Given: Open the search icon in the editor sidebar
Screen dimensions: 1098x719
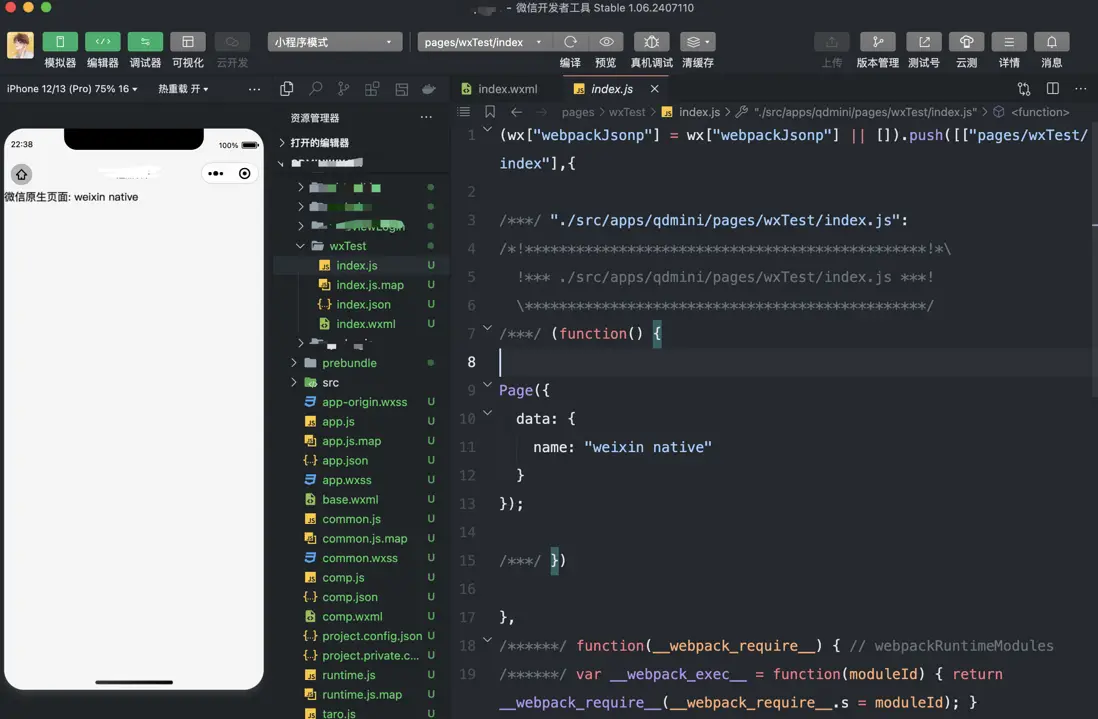Looking at the screenshot, I should [x=315, y=89].
